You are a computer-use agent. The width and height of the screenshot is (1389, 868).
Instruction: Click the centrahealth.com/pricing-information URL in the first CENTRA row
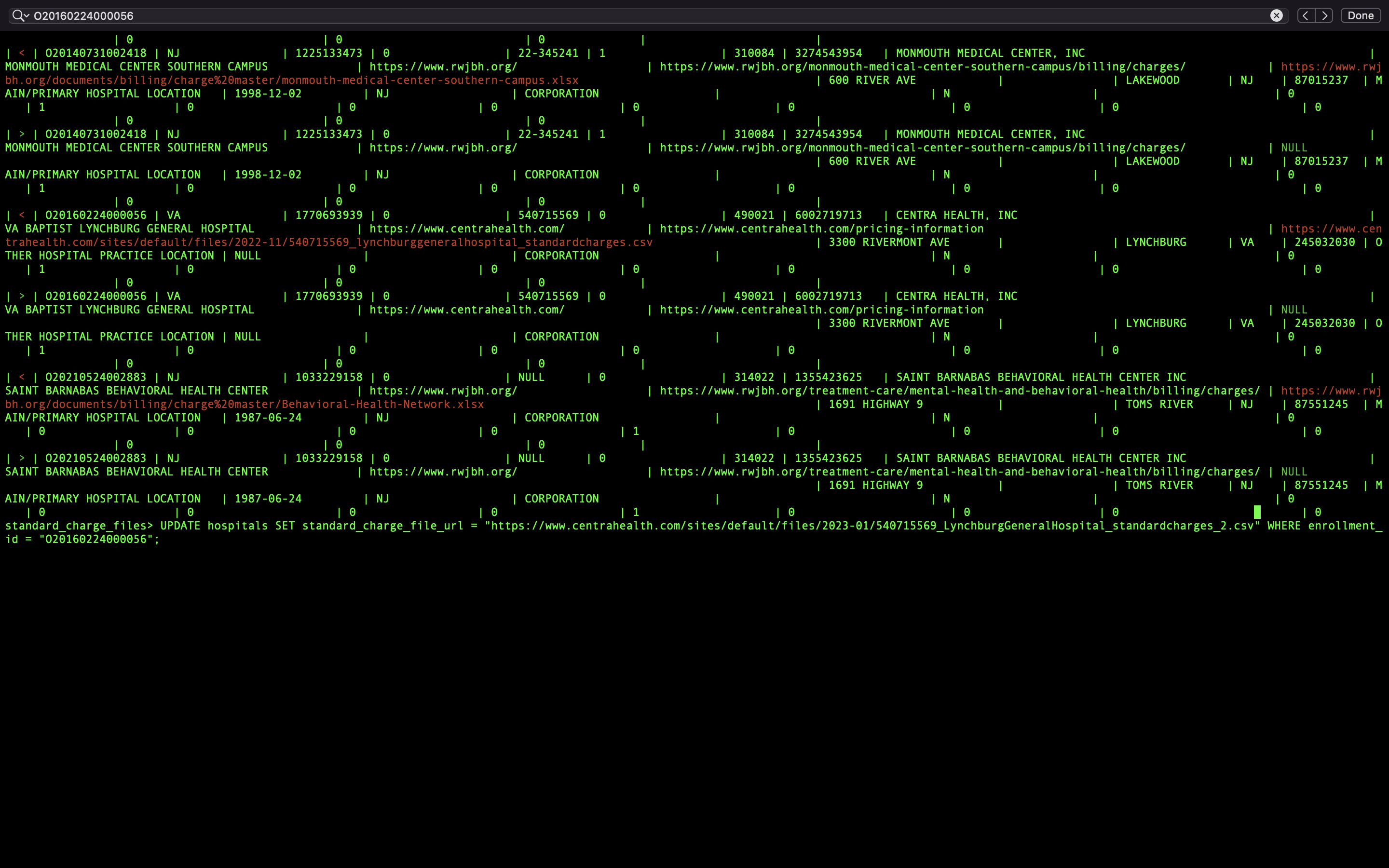[821, 229]
